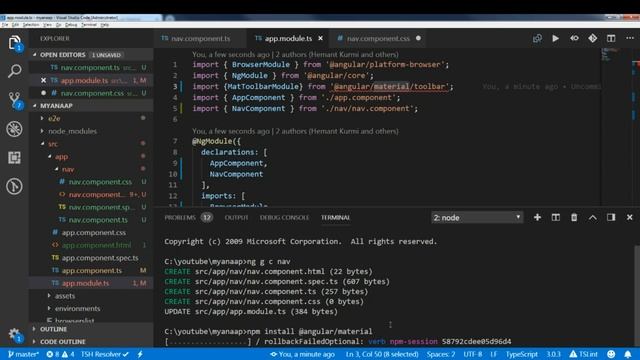Switch to the Output panel tab
This screenshot has width=640, height=360.
point(236,218)
